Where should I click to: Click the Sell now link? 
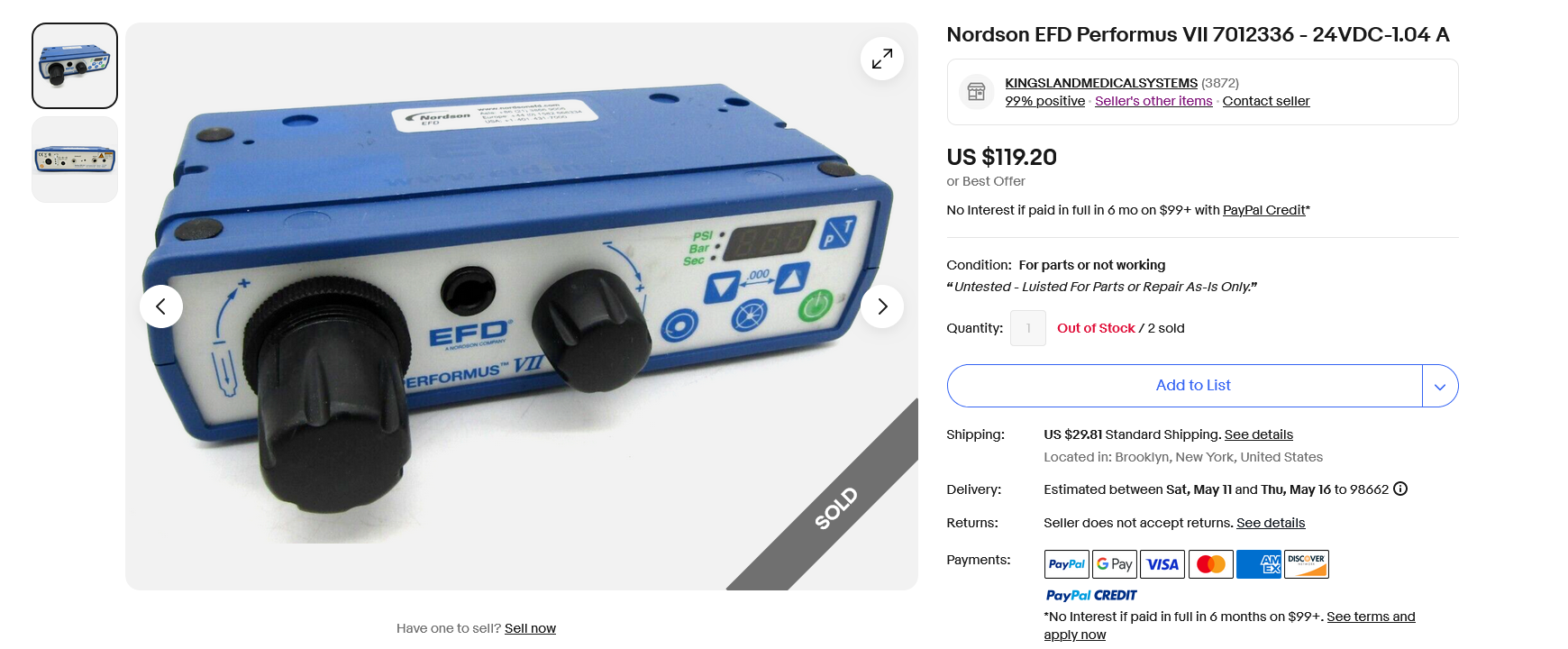[x=530, y=628]
